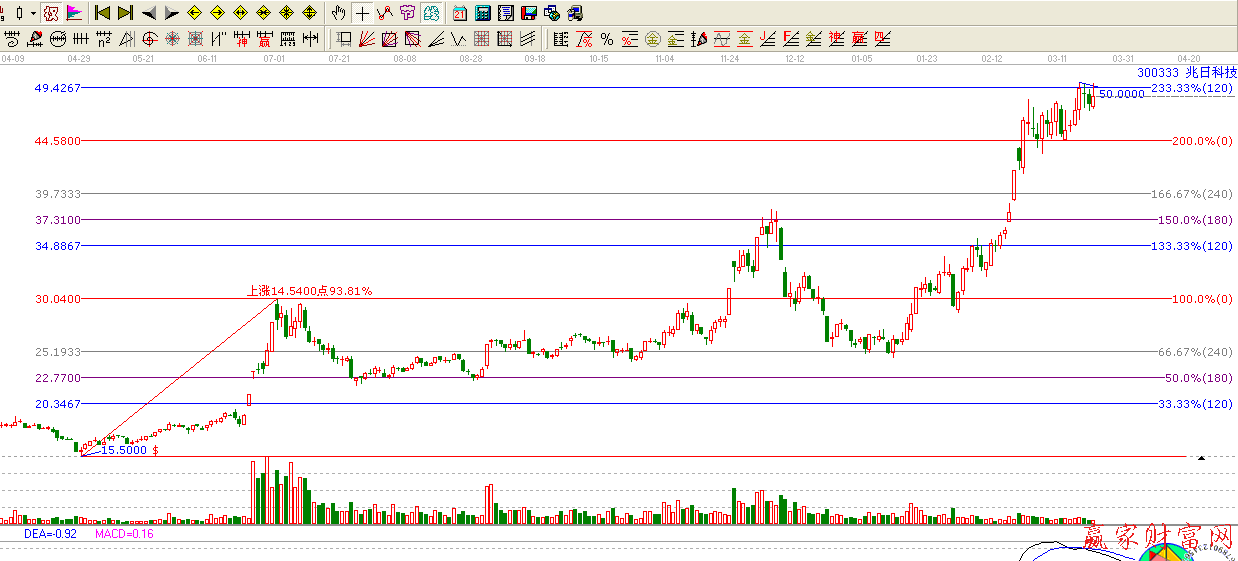1238x561 pixels.
Task: Toggle the highlighted green 线 button
Action: [431, 13]
